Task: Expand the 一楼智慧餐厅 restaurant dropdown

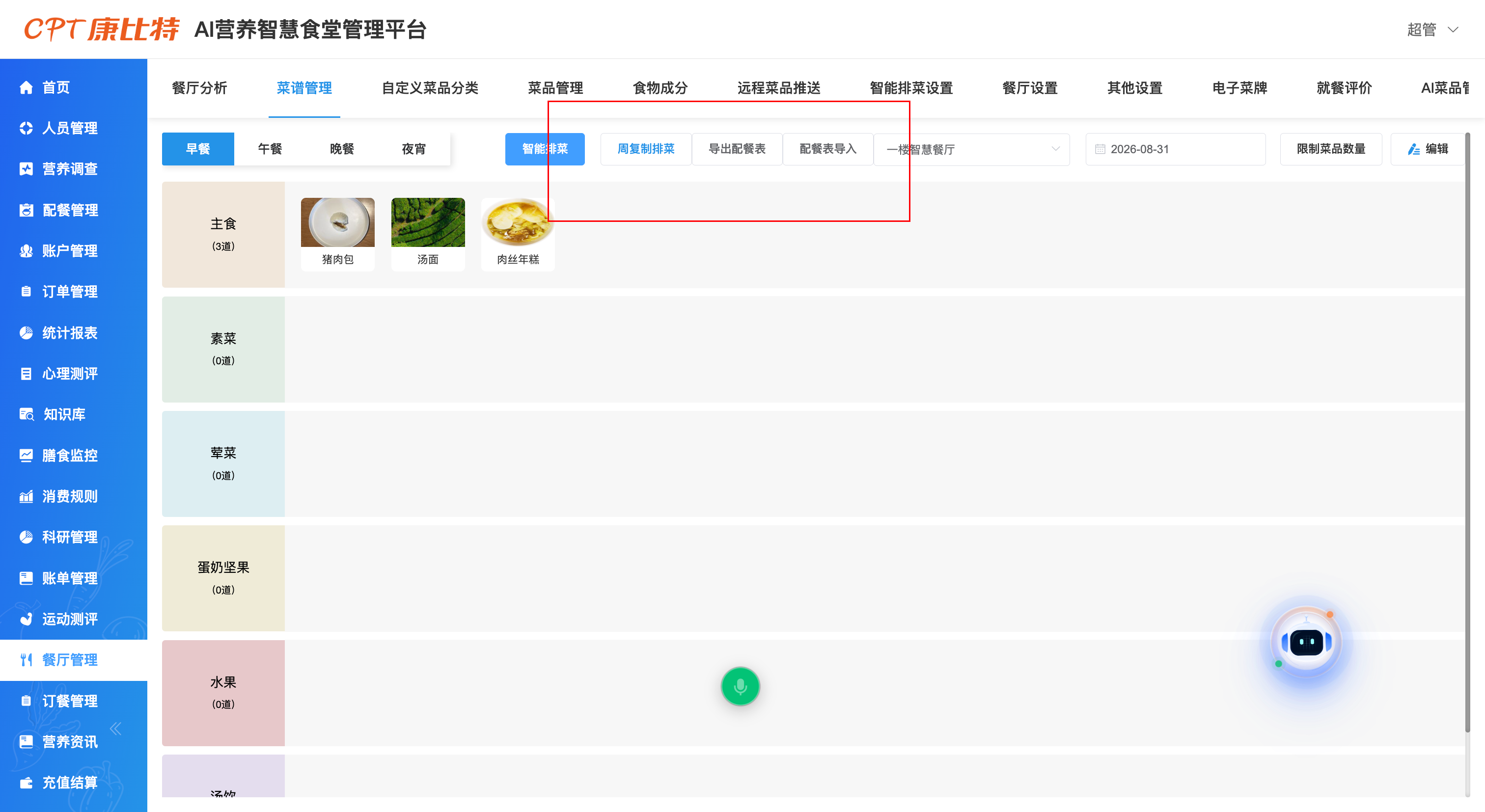Action: pos(972,149)
